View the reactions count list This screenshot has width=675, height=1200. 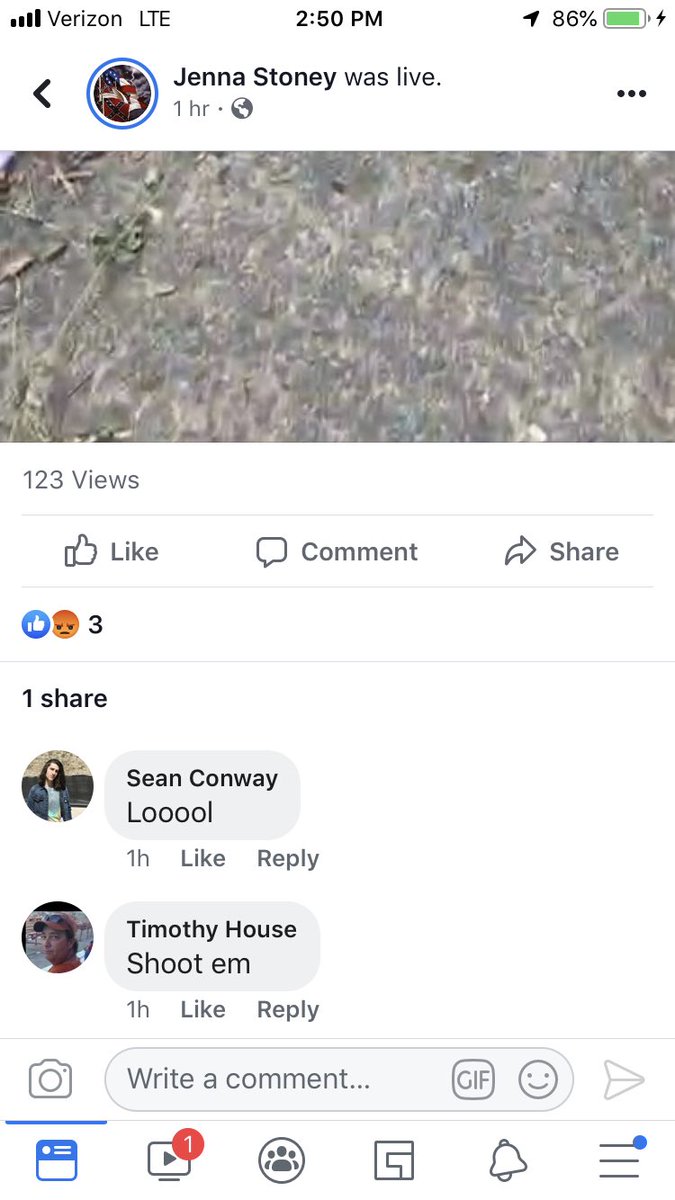tap(62, 625)
